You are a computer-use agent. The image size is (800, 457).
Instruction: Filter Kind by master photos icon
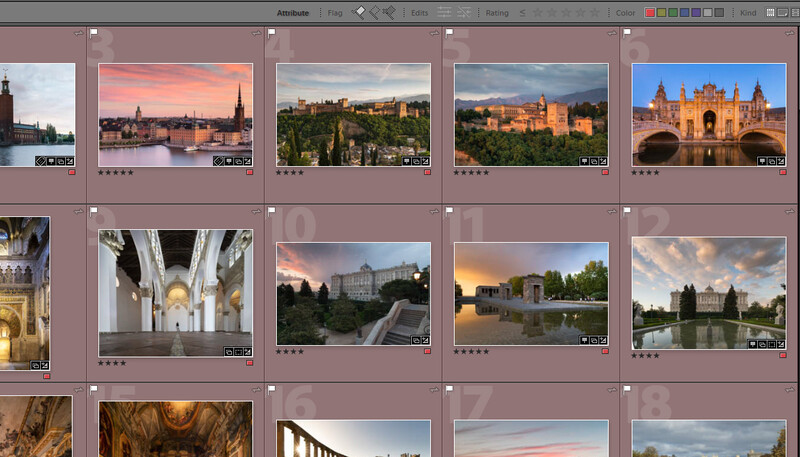771,13
